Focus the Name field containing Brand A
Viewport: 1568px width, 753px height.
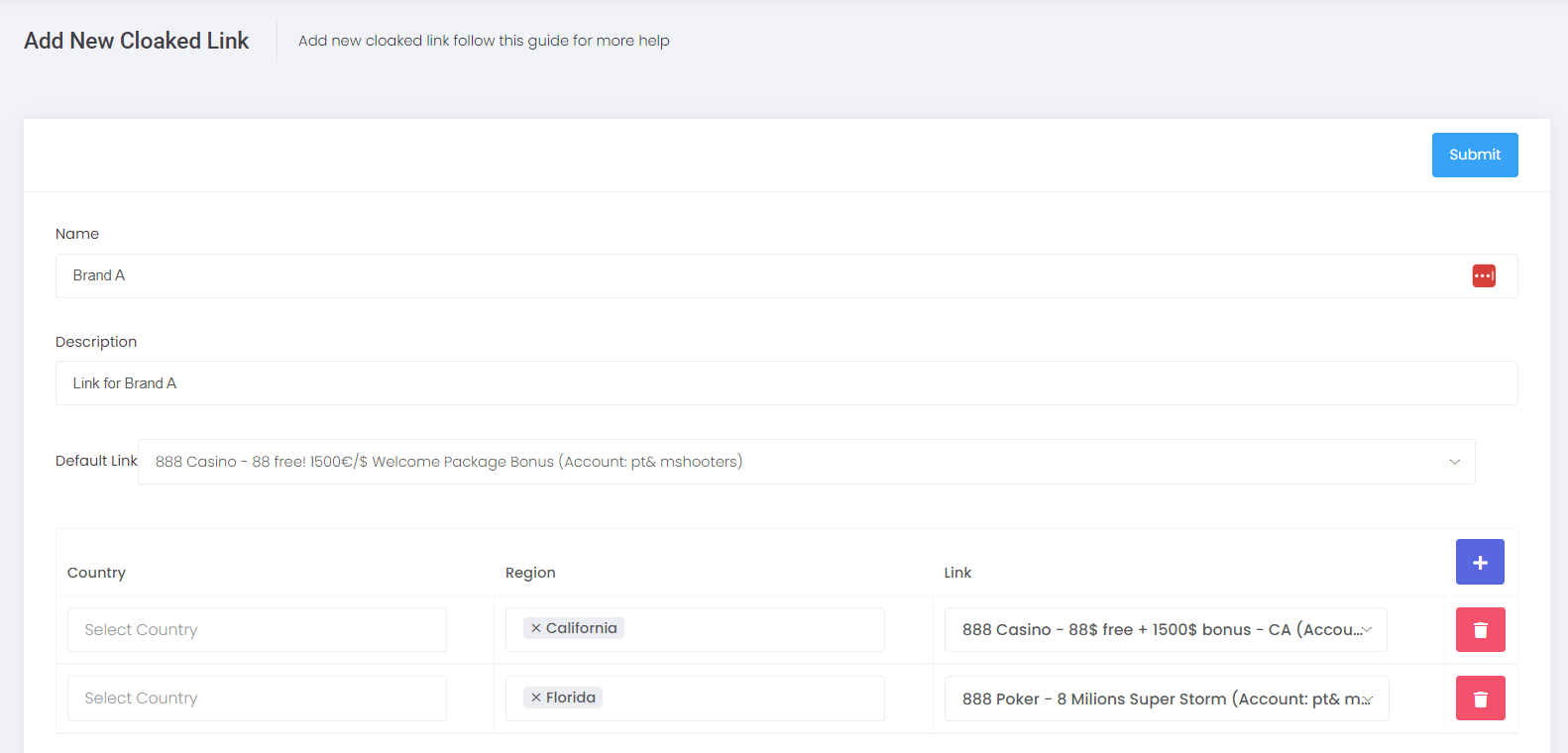click(x=786, y=275)
